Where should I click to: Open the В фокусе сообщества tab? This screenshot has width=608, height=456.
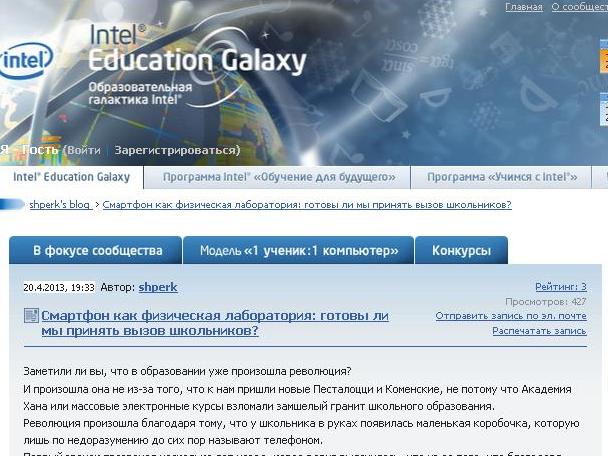point(96,250)
